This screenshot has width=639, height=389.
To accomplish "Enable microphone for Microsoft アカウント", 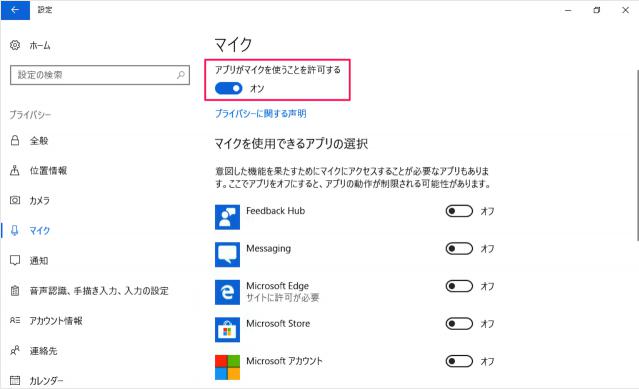I will [x=459, y=361].
